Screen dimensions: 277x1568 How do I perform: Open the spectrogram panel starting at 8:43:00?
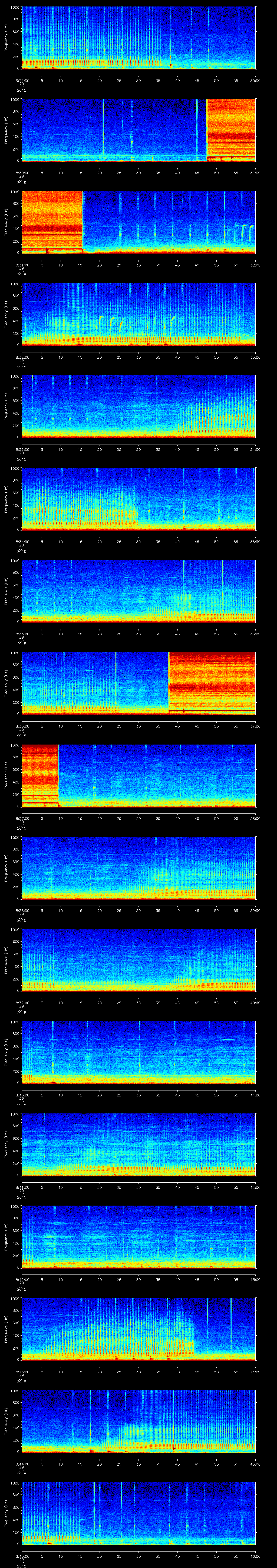coord(138,1329)
